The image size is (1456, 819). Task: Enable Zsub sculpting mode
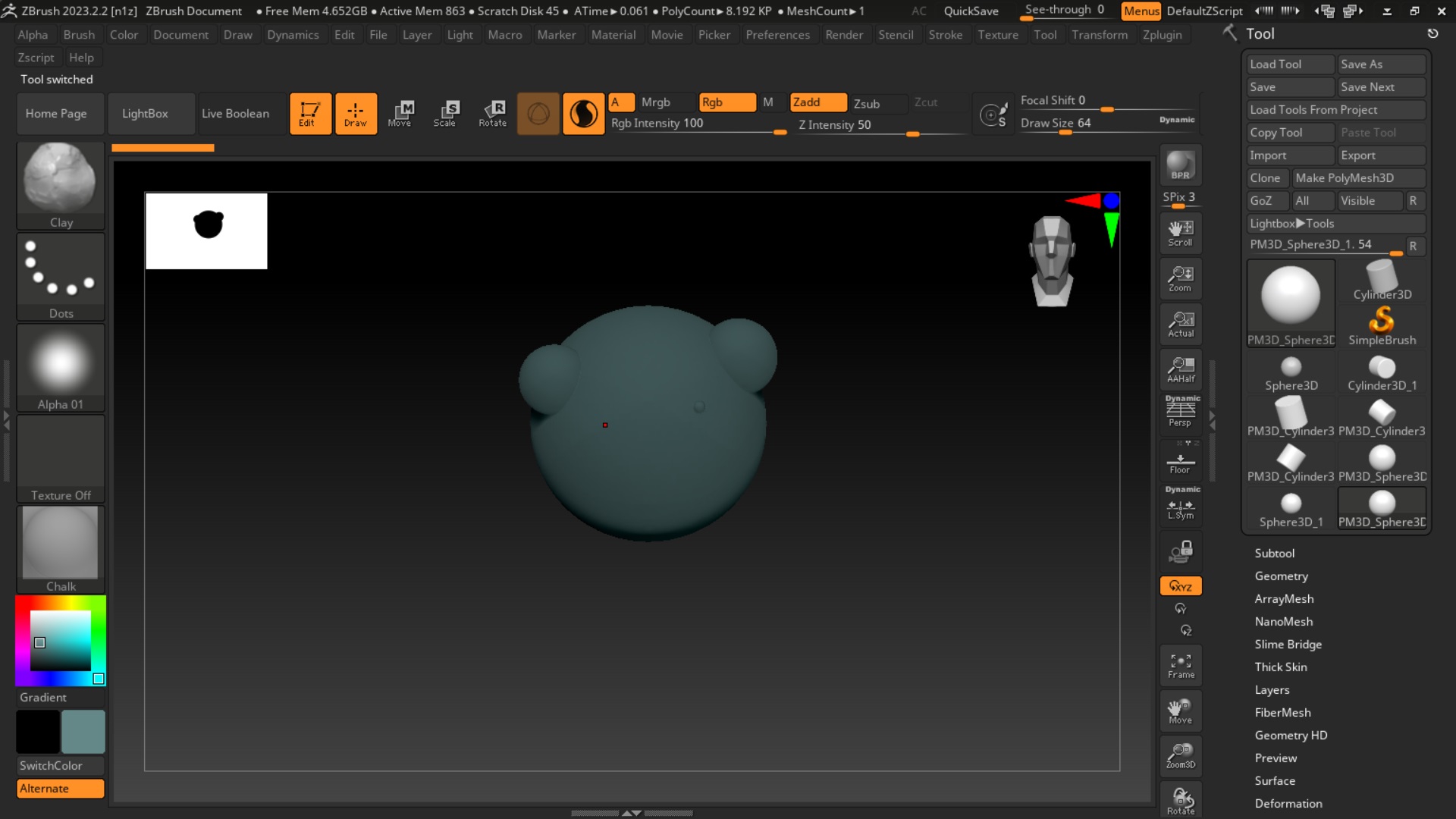pyautogui.click(x=867, y=103)
